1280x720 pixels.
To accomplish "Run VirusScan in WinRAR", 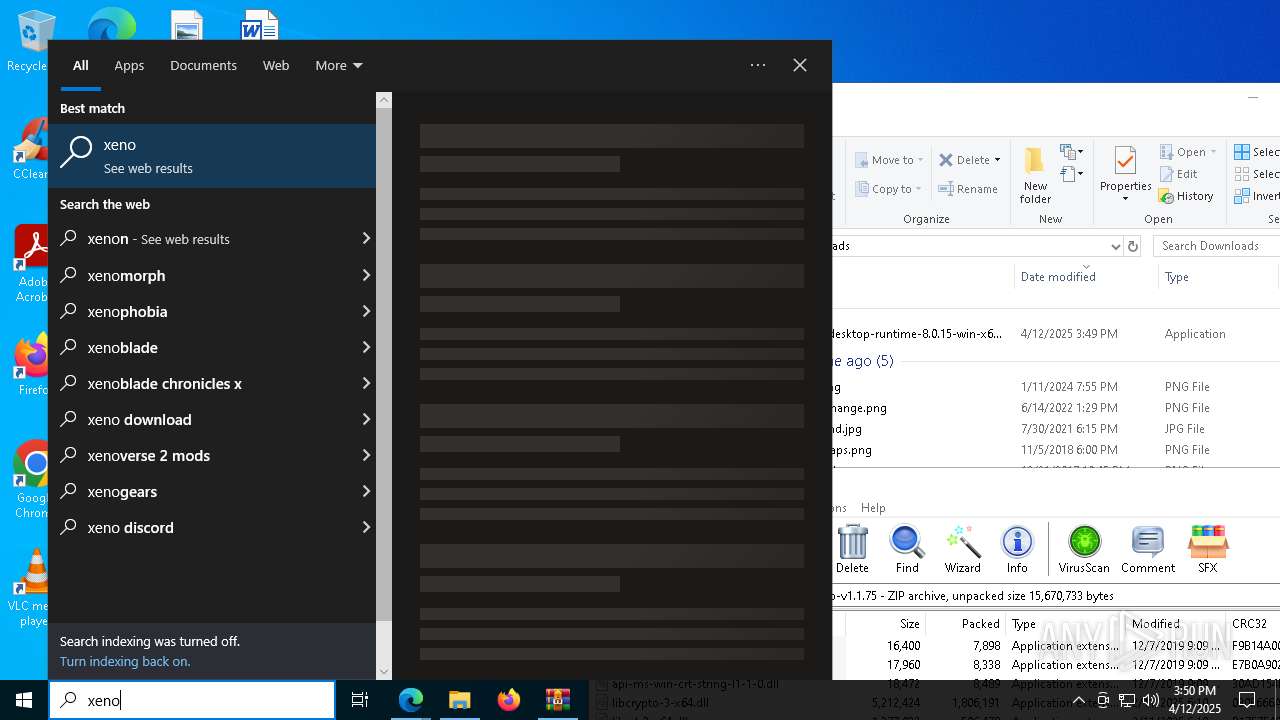I will [1084, 549].
